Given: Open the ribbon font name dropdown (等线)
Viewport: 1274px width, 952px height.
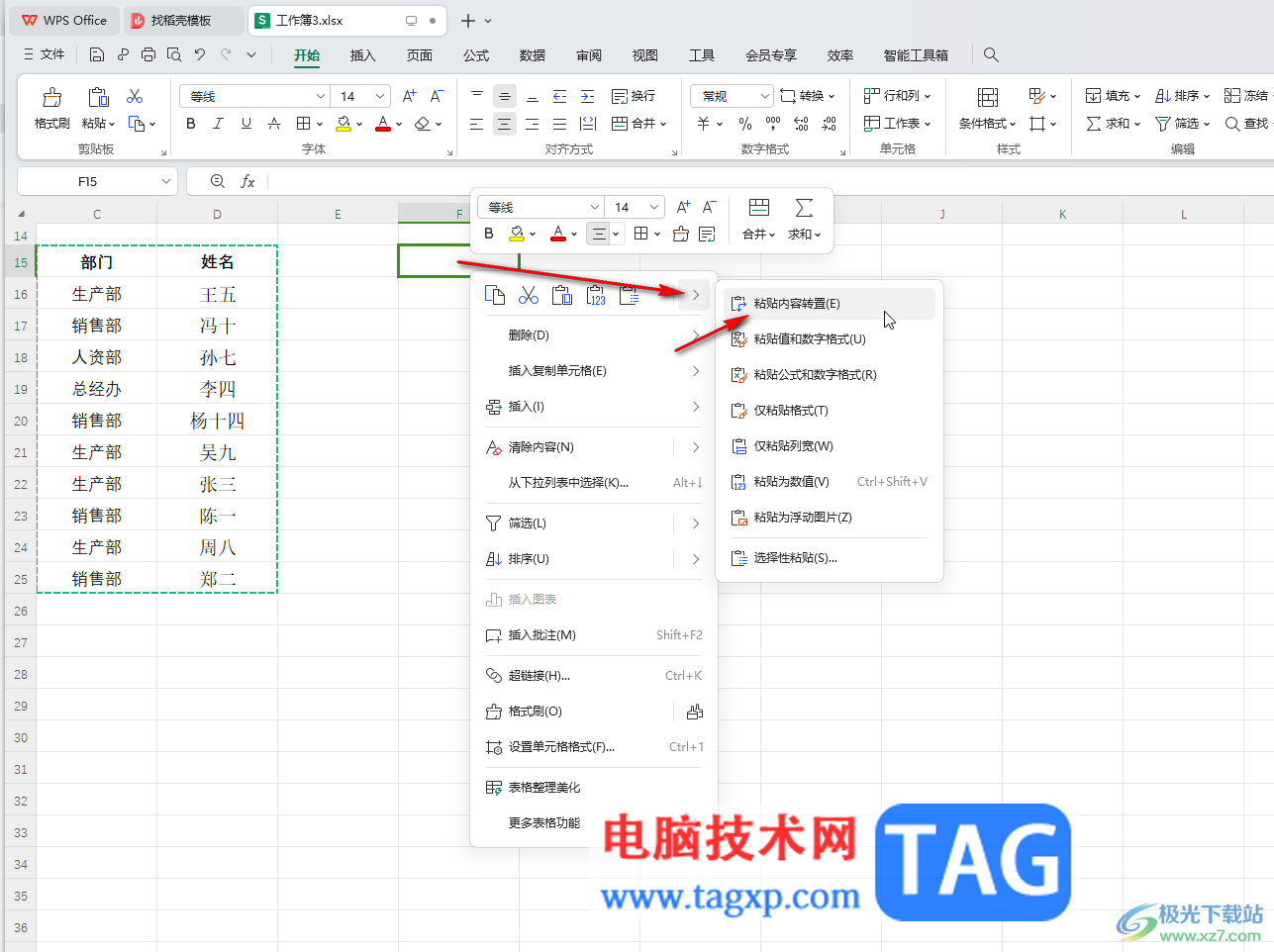Looking at the screenshot, I should 320,96.
